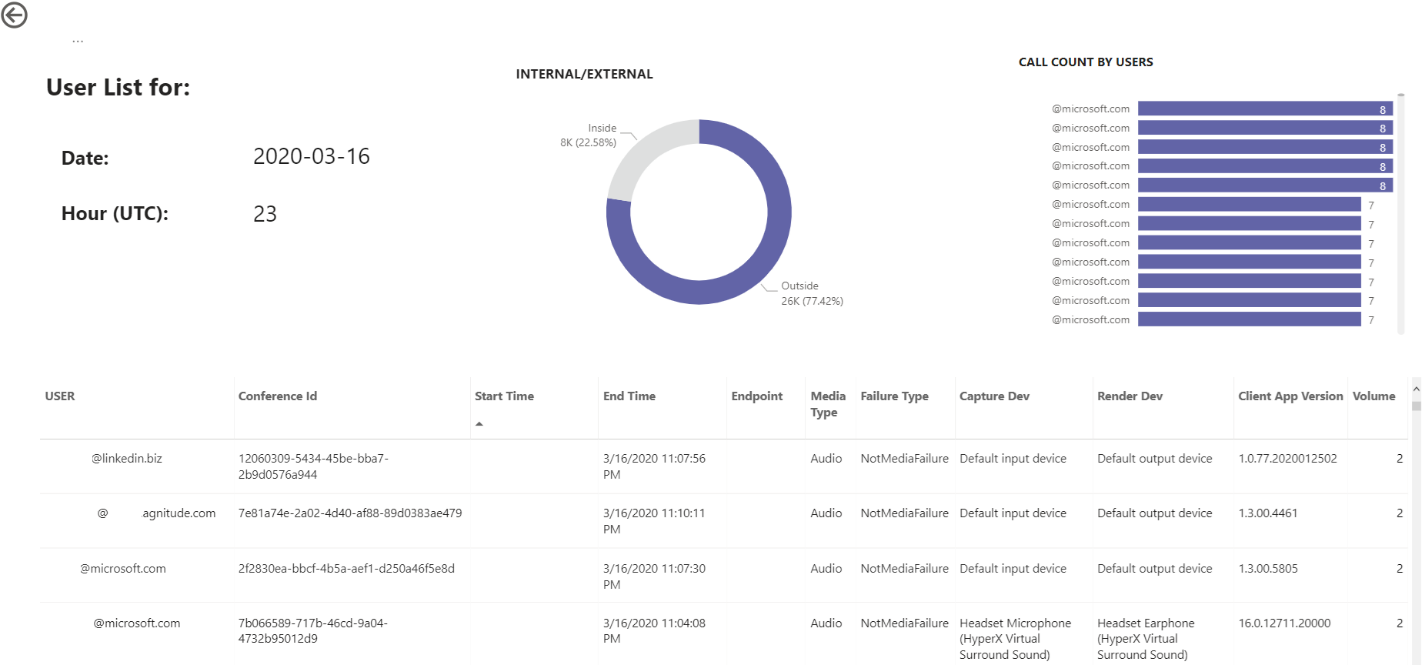Viewport: 1425px width, 665px height.
Task: Click the User List for: heading
Action: click(118, 87)
